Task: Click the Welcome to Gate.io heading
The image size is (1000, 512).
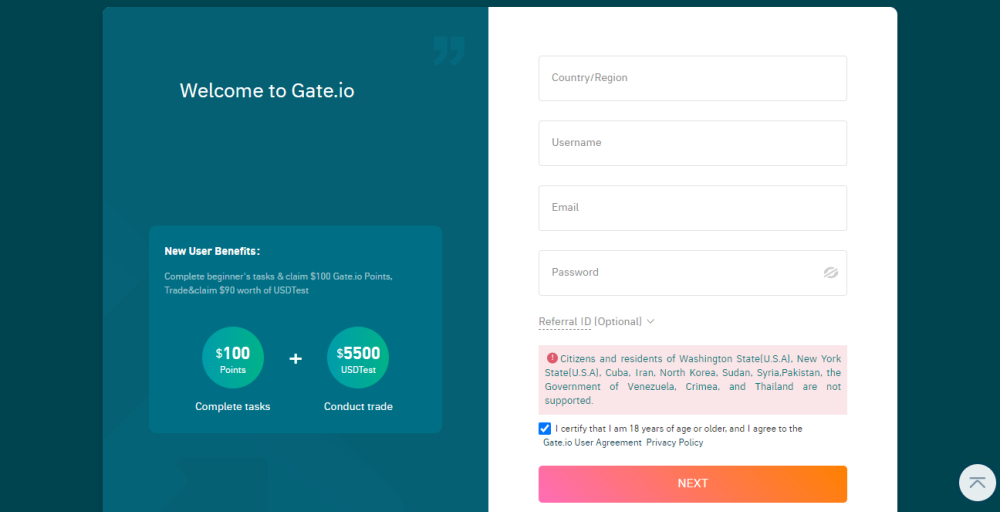Action: pos(267,91)
